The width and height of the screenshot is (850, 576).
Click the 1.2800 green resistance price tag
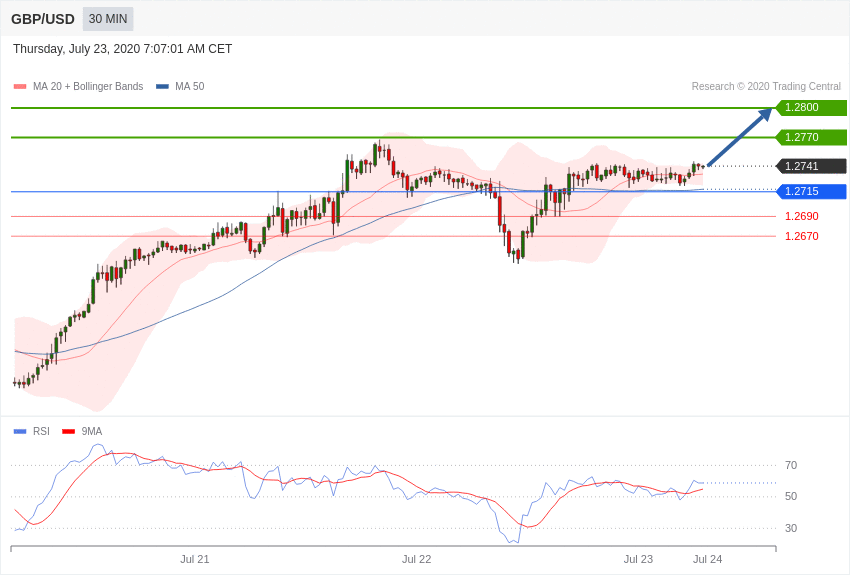coord(811,107)
